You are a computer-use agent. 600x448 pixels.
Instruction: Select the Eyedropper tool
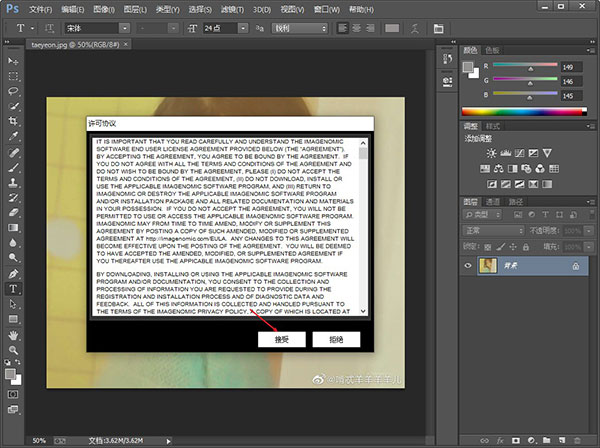[x=13, y=134]
